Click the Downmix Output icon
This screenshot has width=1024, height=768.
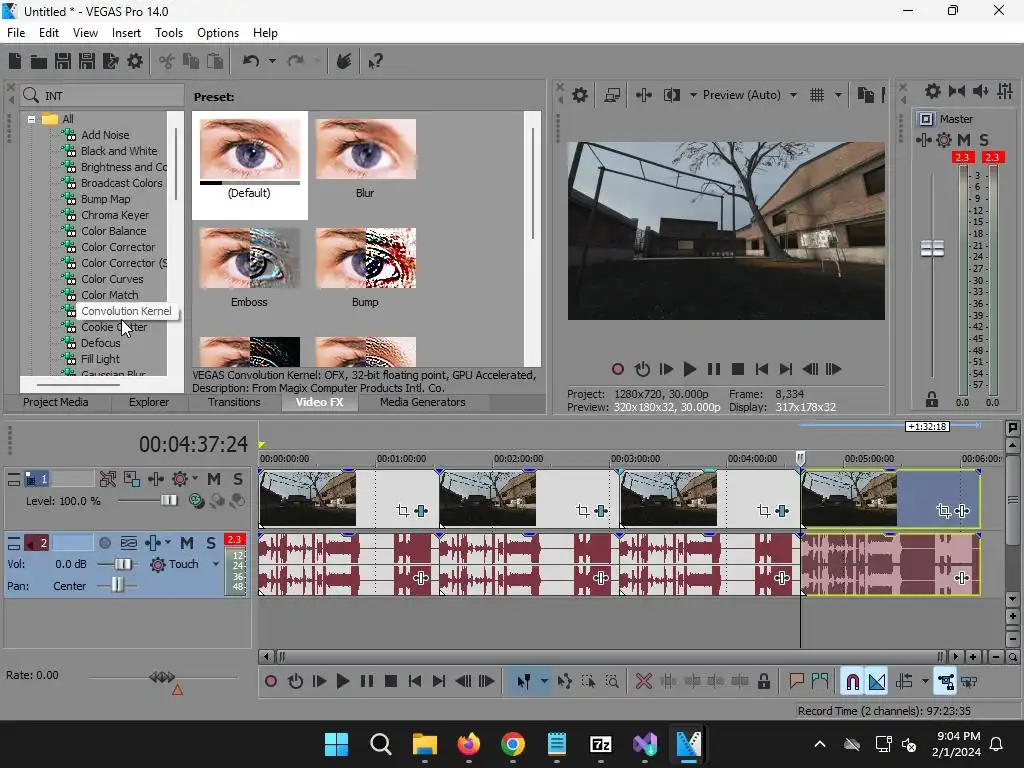pos(957,91)
